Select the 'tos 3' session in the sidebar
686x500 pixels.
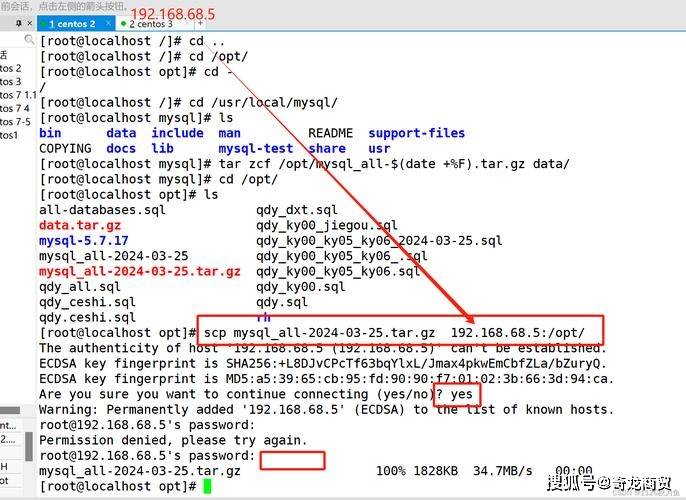[10, 82]
